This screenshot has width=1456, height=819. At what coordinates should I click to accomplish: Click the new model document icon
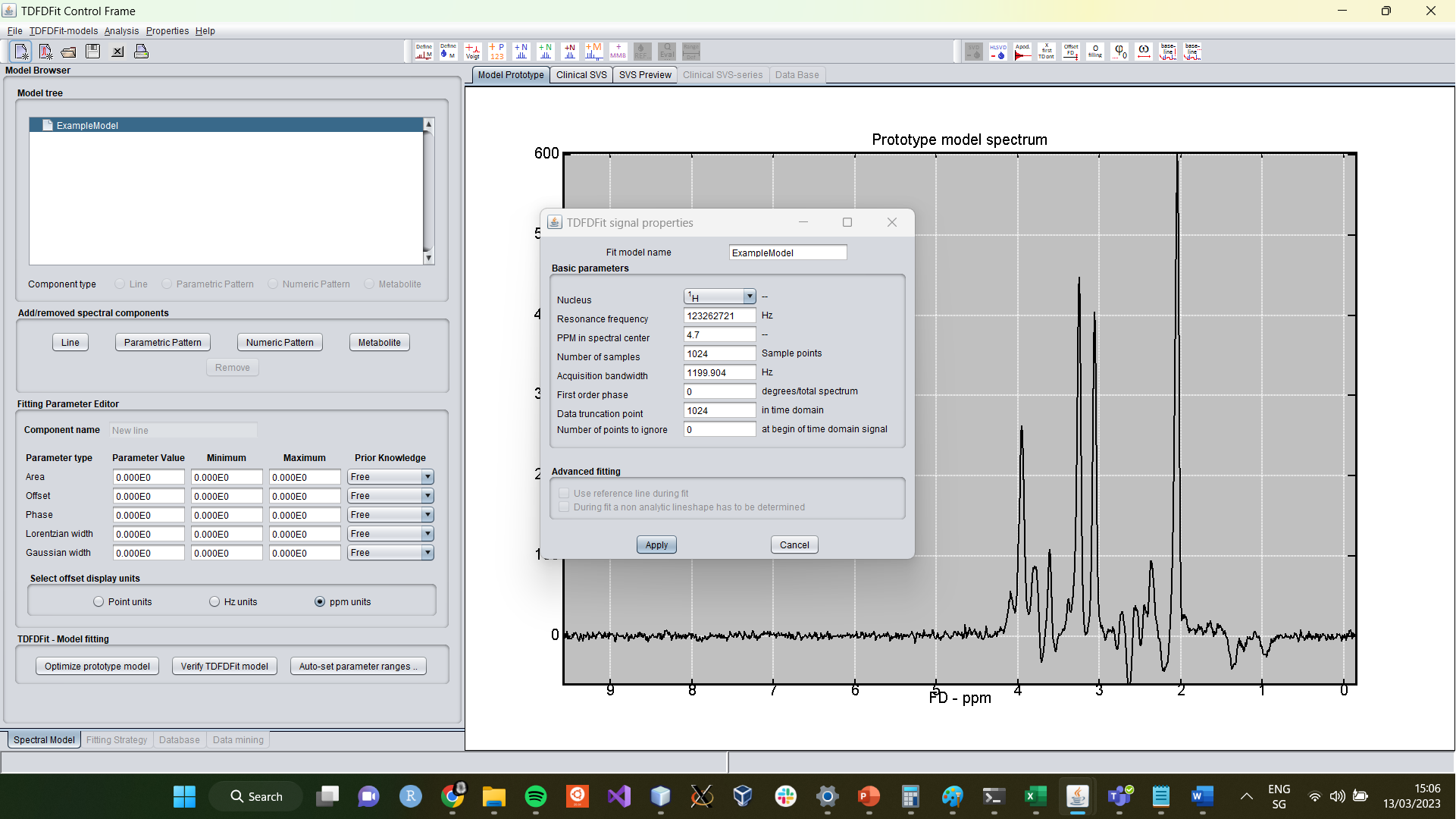[x=21, y=52]
